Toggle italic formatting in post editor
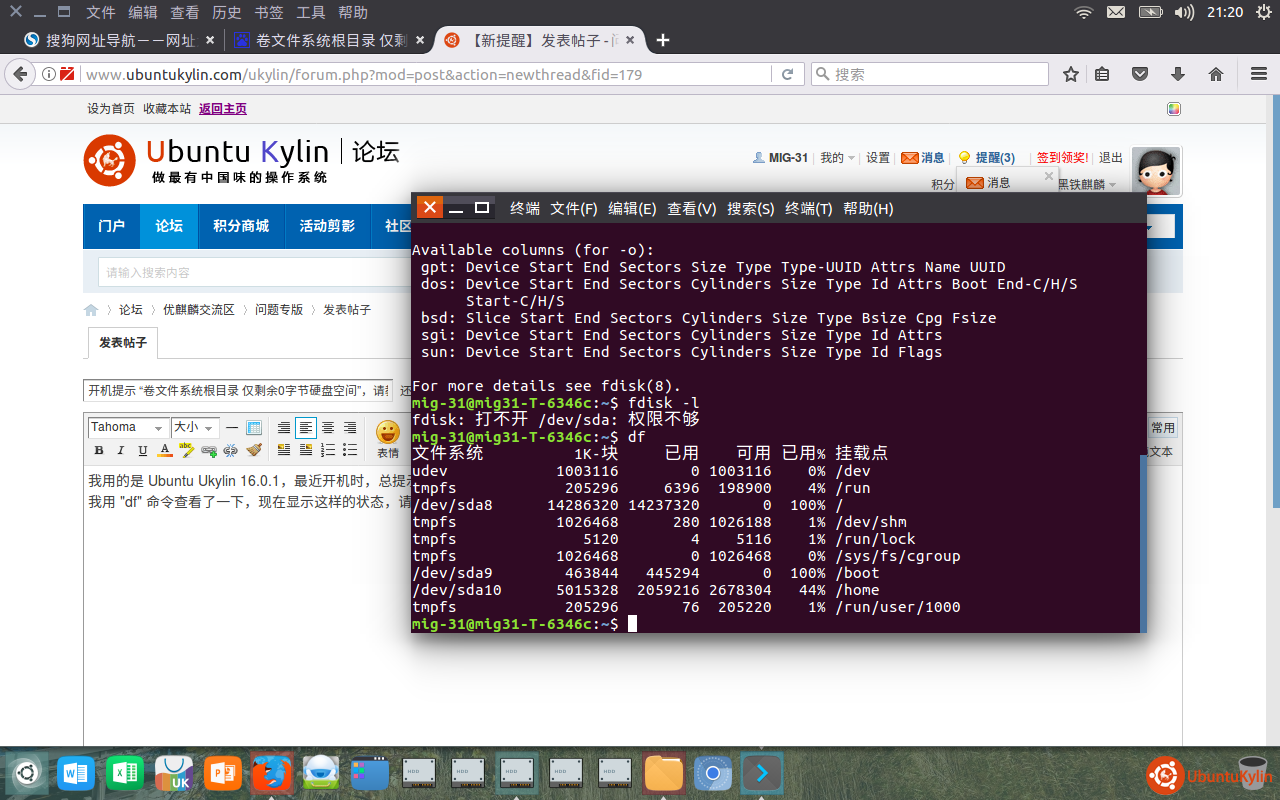 tap(121, 451)
